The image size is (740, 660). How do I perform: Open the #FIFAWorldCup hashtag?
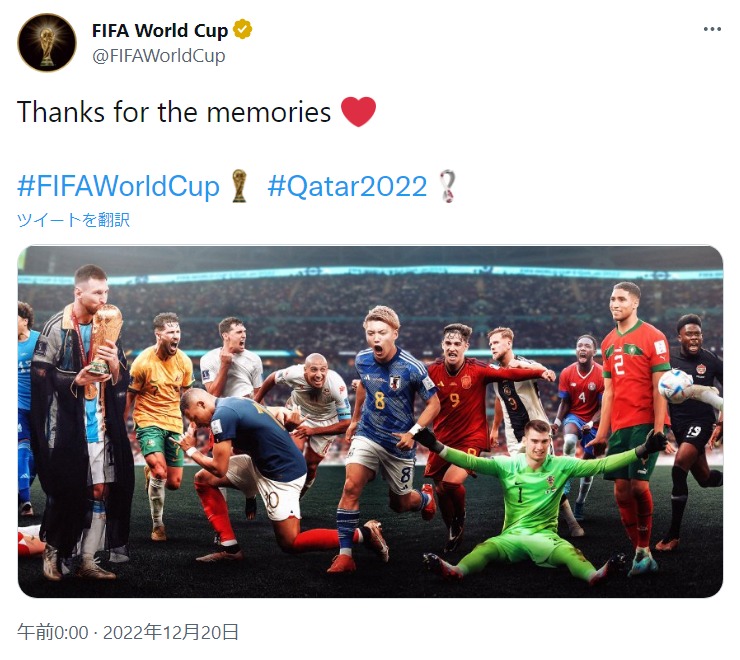(118, 186)
